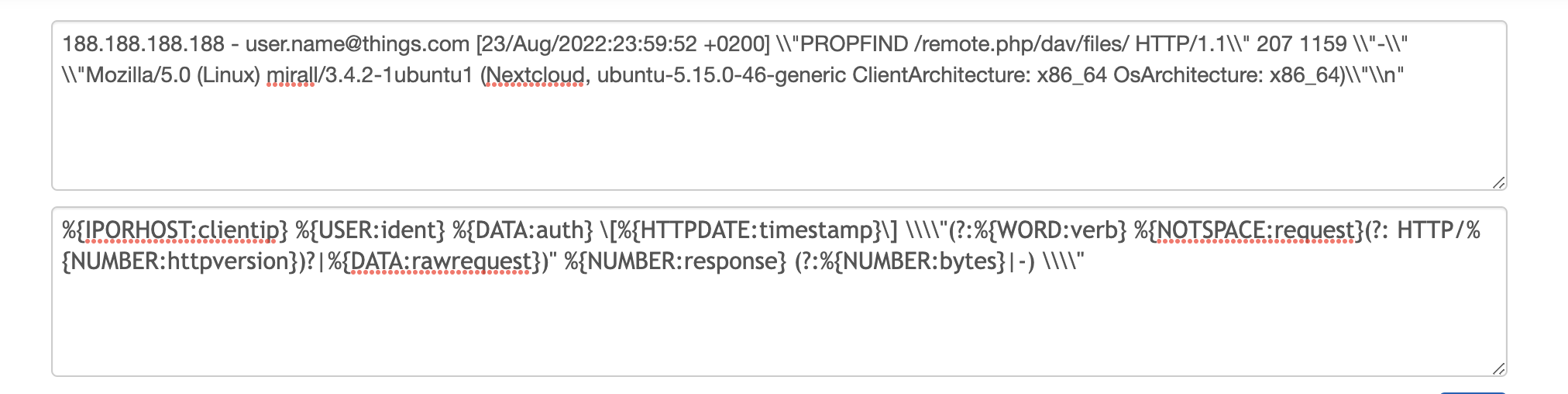Click the %{IPORHOST:clientip} pattern token
Screen dimensions: 1568x394
[x=175, y=230]
